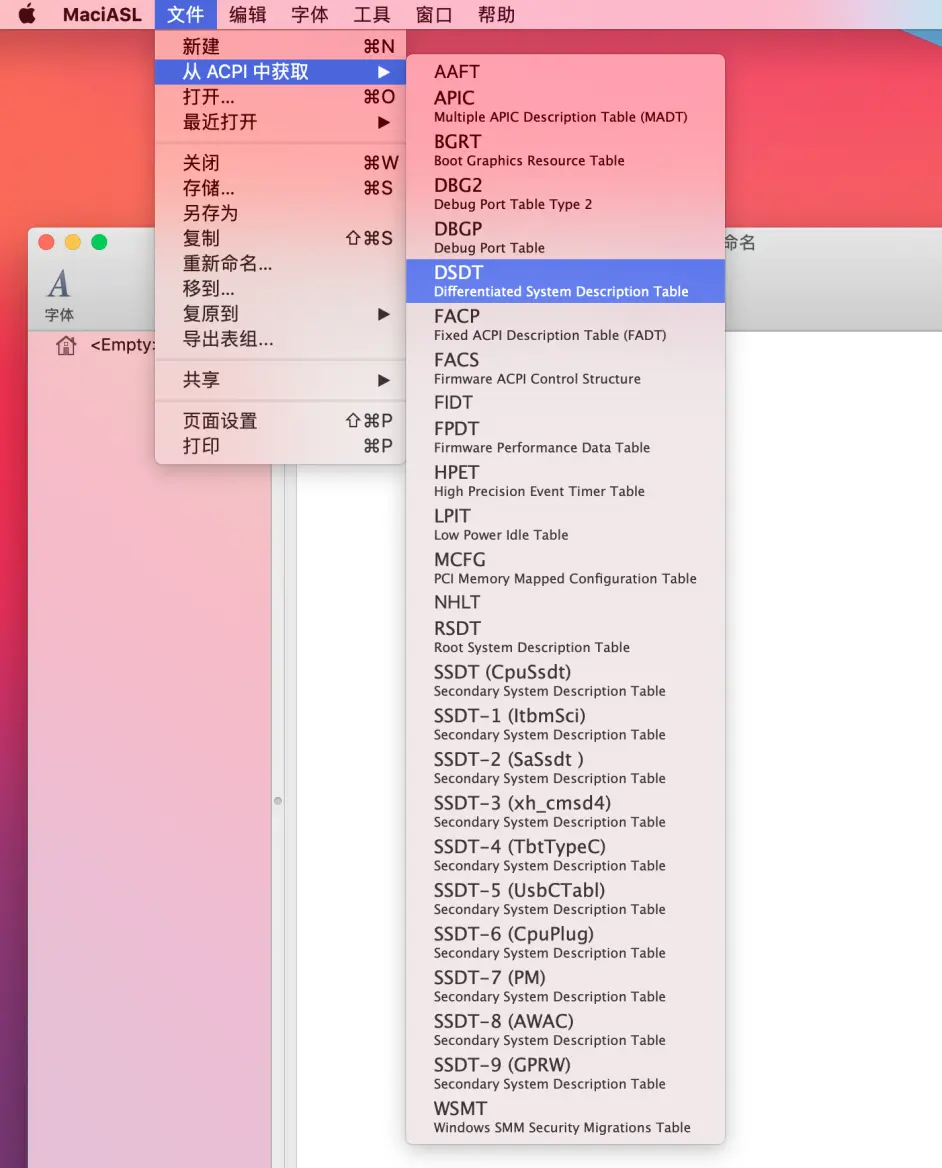Select LPIT Low Power Idle Table
942x1168 pixels.
click(x=565, y=524)
